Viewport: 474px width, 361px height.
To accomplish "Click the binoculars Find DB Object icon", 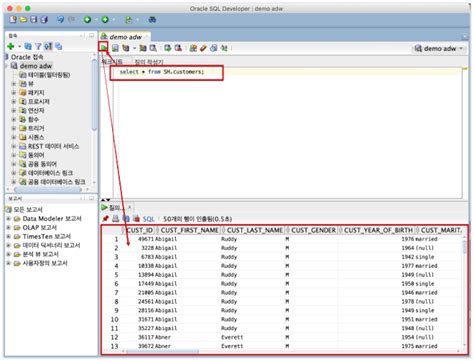I will [x=152, y=20].
